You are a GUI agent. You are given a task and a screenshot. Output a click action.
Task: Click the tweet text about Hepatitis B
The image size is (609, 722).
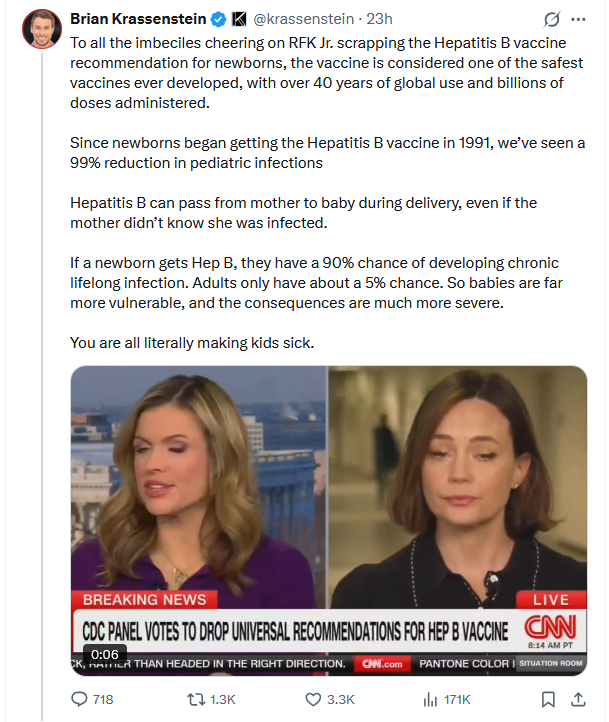pos(328,192)
